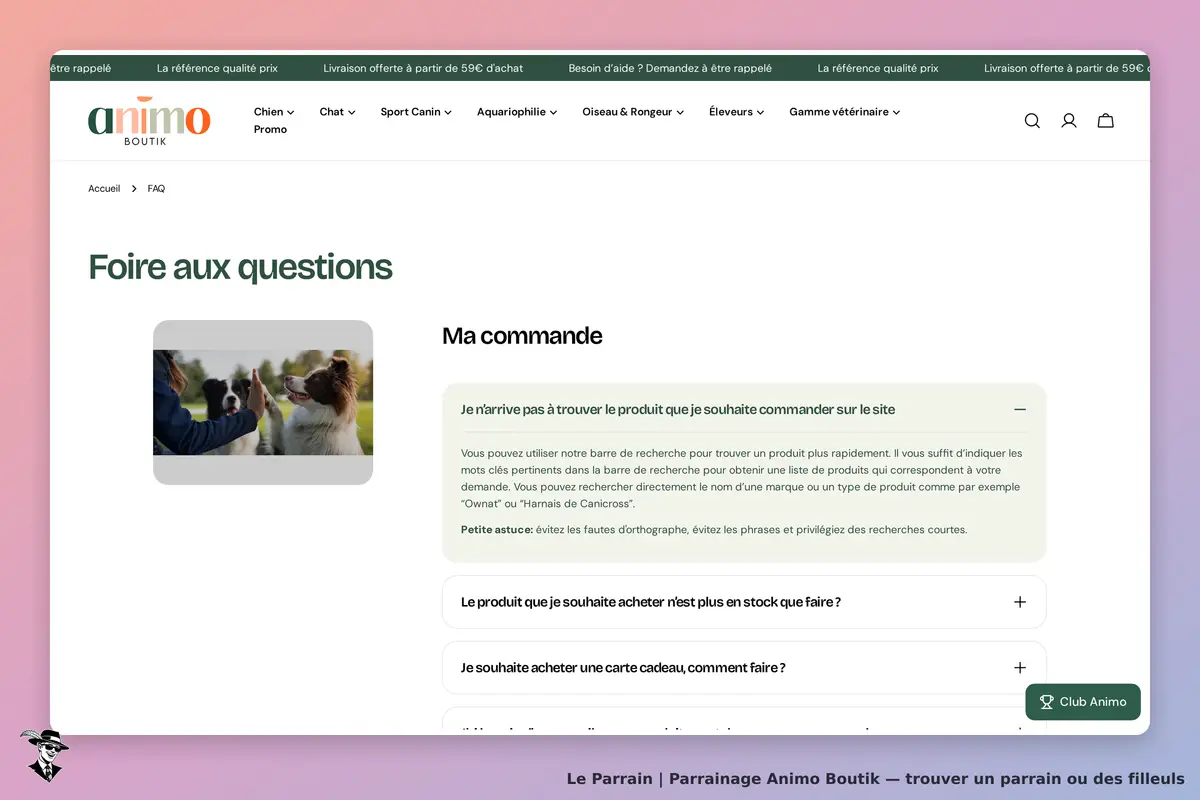Click 'La référence qualité prix' near banner center
The height and width of the screenshot is (800, 1200).
click(878, 68)
